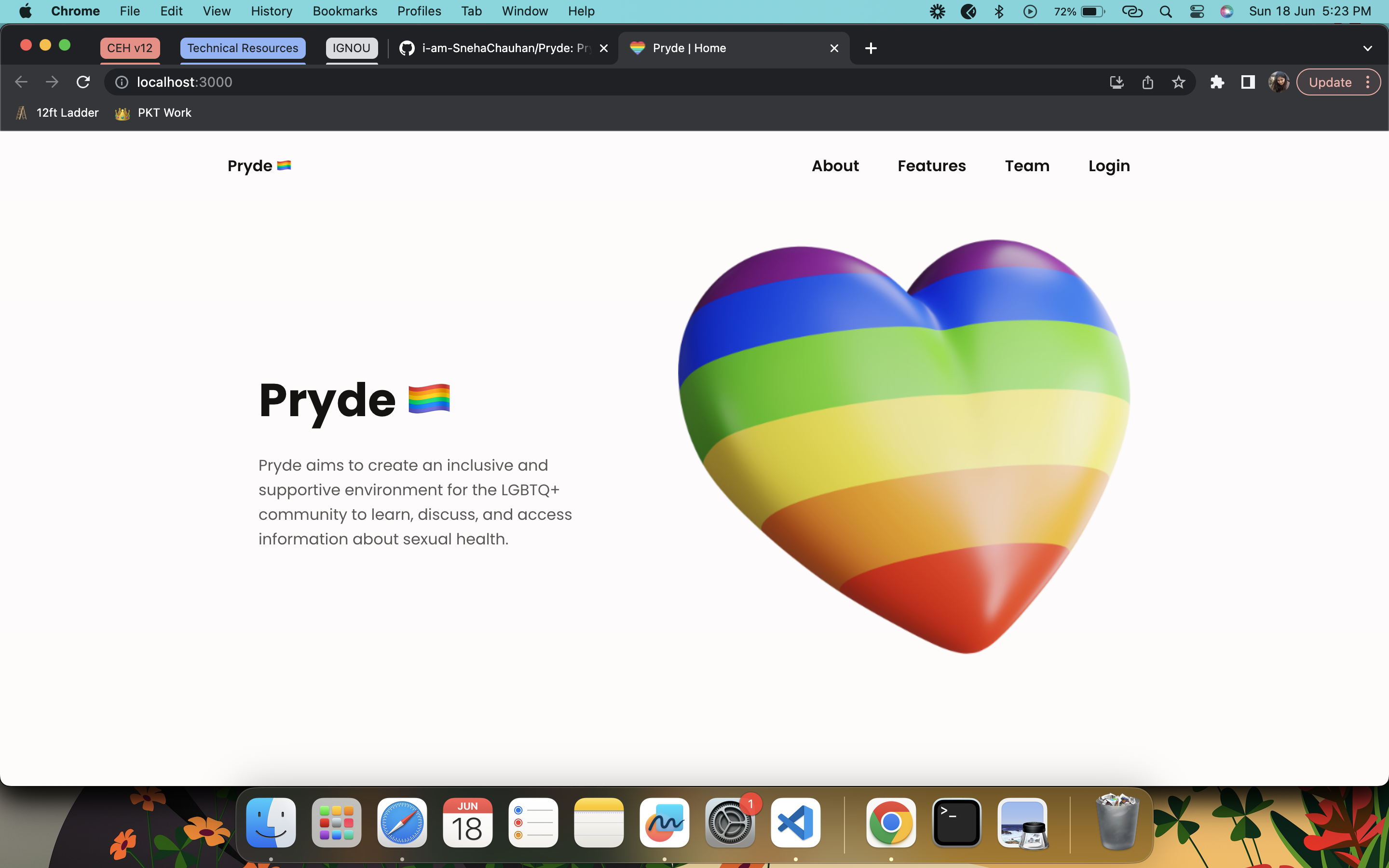
Task: Bookmark this page with the star icon
Action: (1178, 82)
